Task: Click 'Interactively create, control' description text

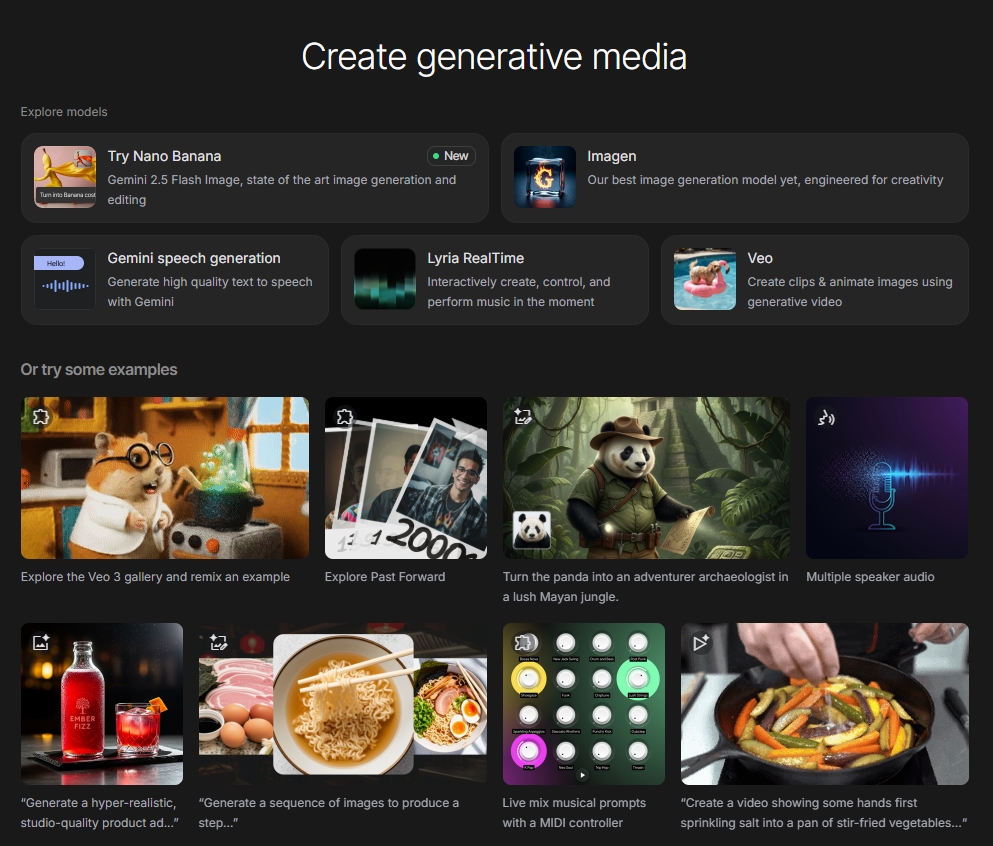Action: [x=519, y=291]
